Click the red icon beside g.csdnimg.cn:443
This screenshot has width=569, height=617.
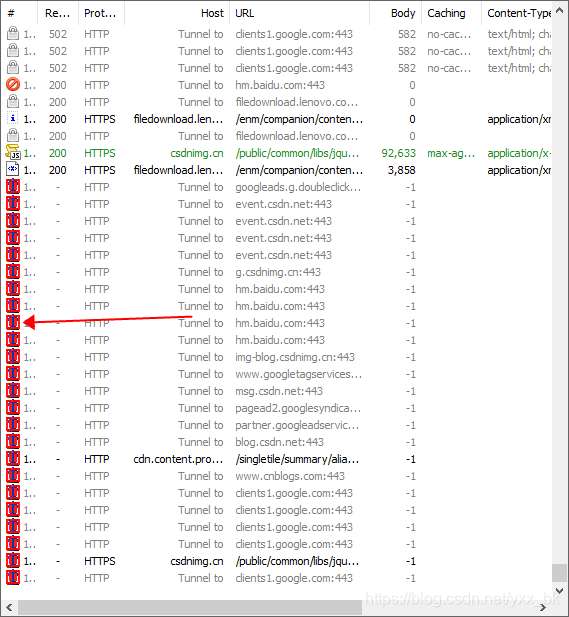pos(13,272)
